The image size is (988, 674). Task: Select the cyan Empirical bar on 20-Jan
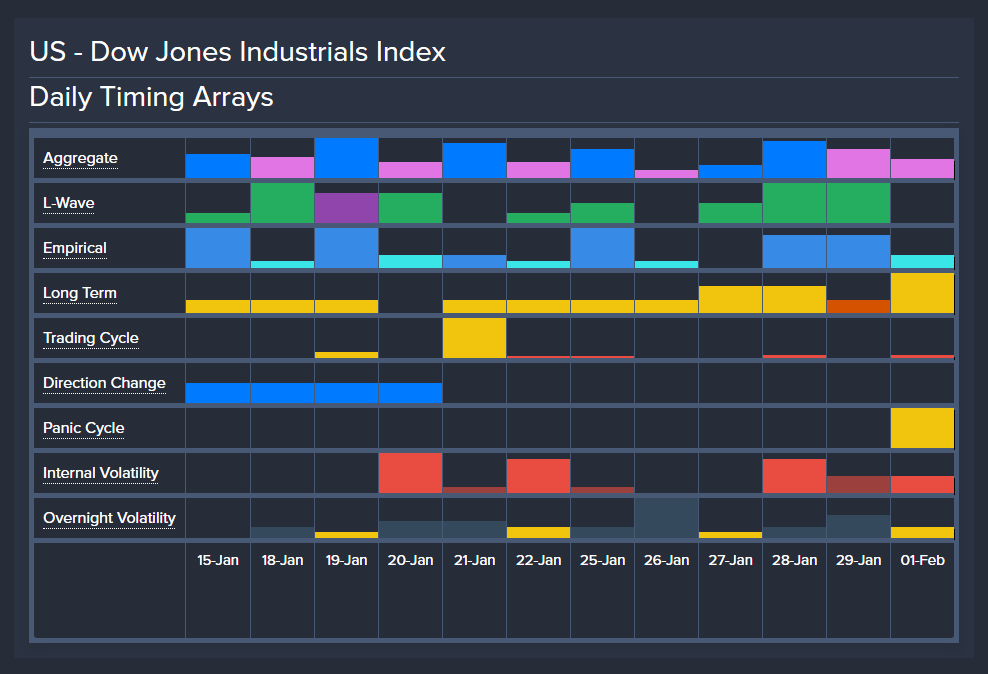(x=410, y=261)
